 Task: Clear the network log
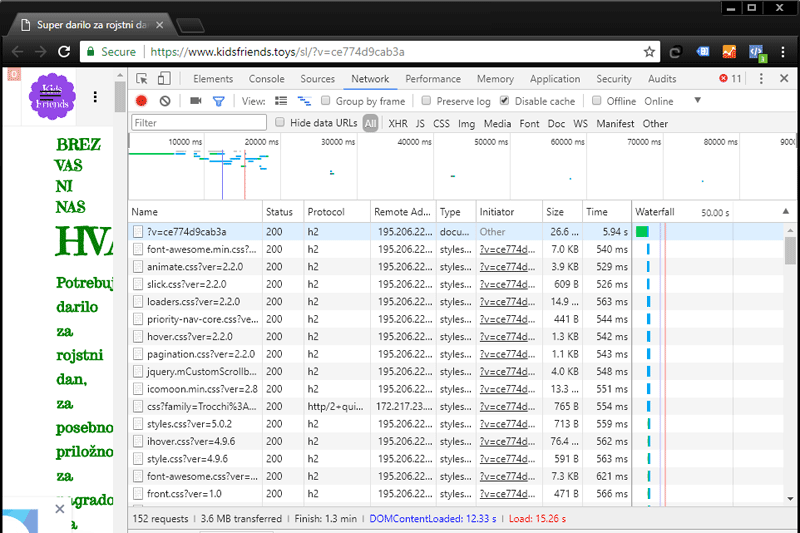pyautogui.click(x=165, y=101)
